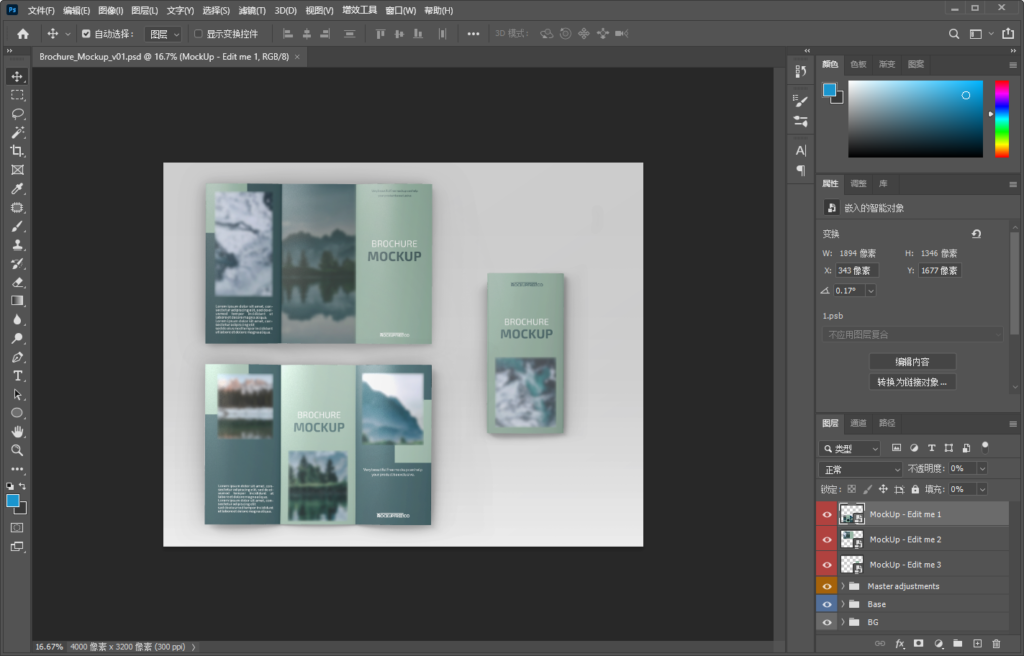
Task: Add layer style with fx icon
Action: [x=899, y=644]
